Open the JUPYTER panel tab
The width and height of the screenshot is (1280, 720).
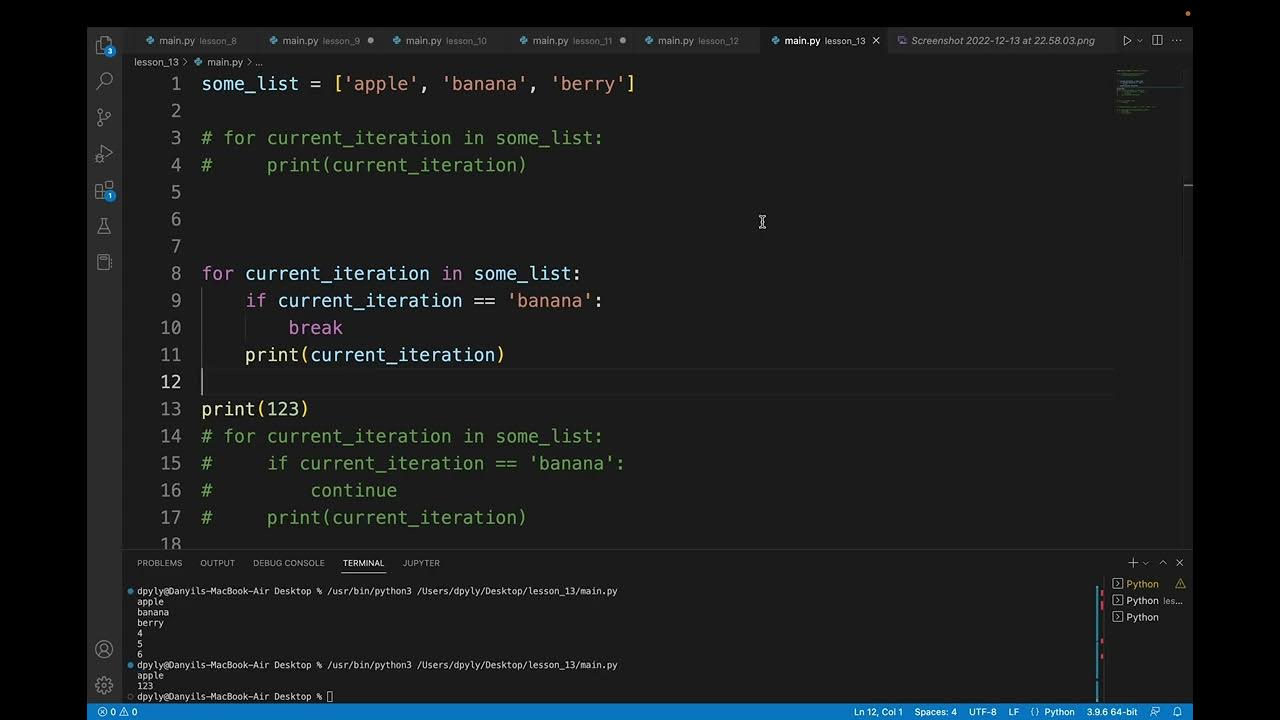tap(421, 563)
